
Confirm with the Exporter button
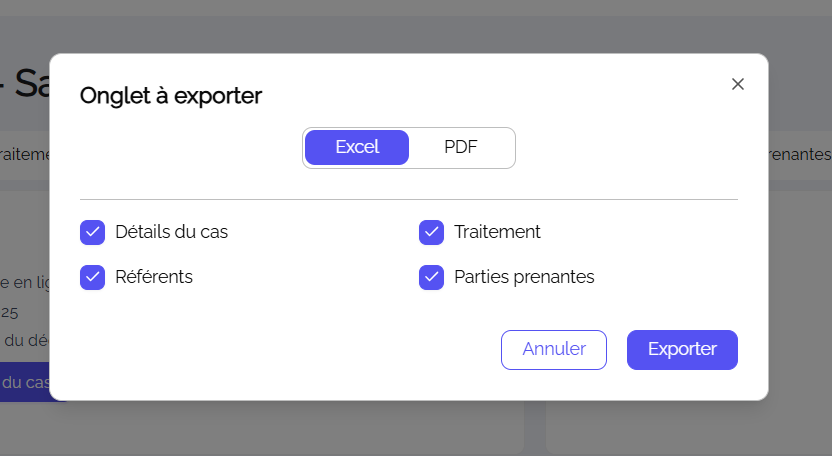[x=682, y=350]
